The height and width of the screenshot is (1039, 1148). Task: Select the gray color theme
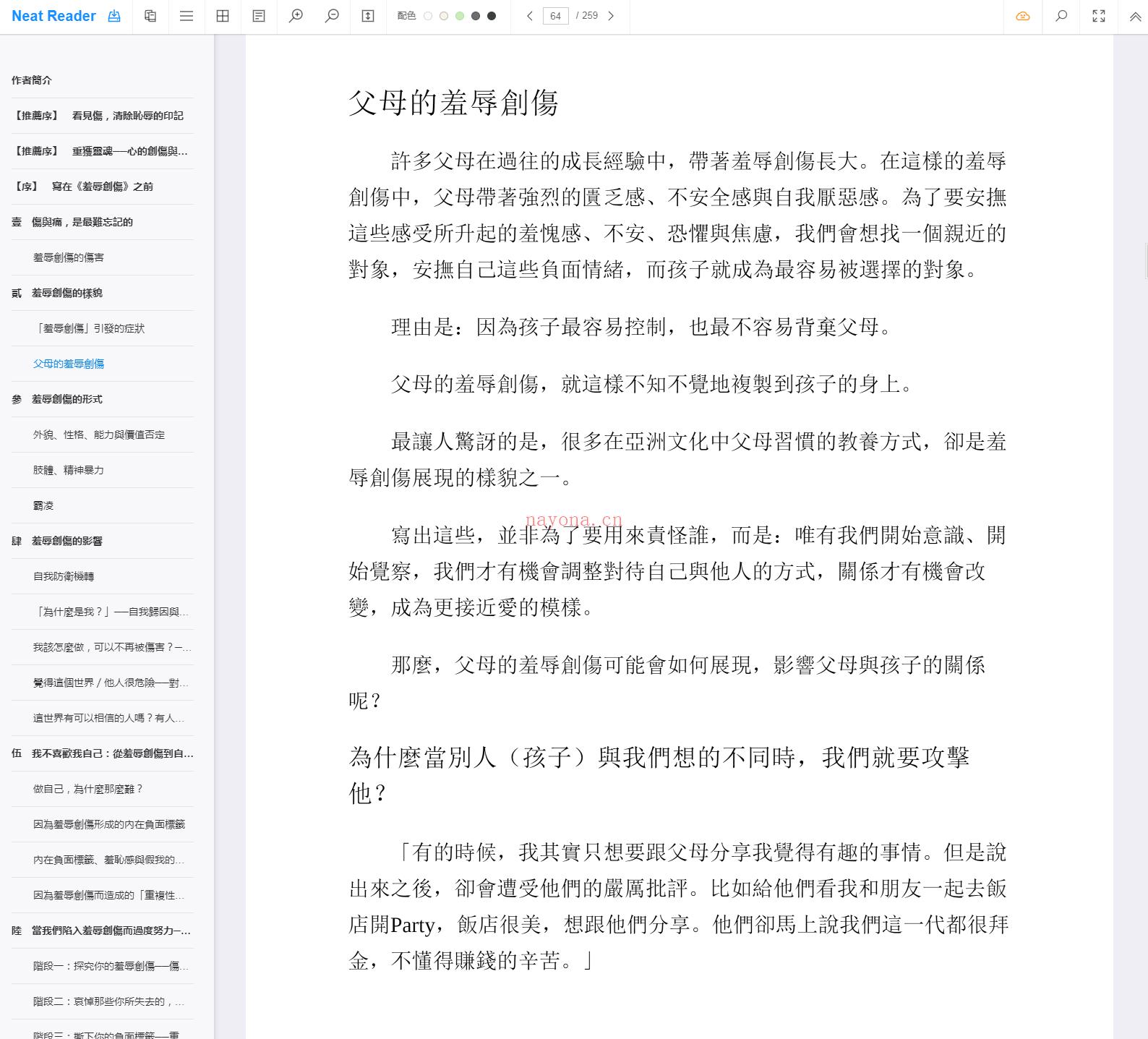(476, 16)
